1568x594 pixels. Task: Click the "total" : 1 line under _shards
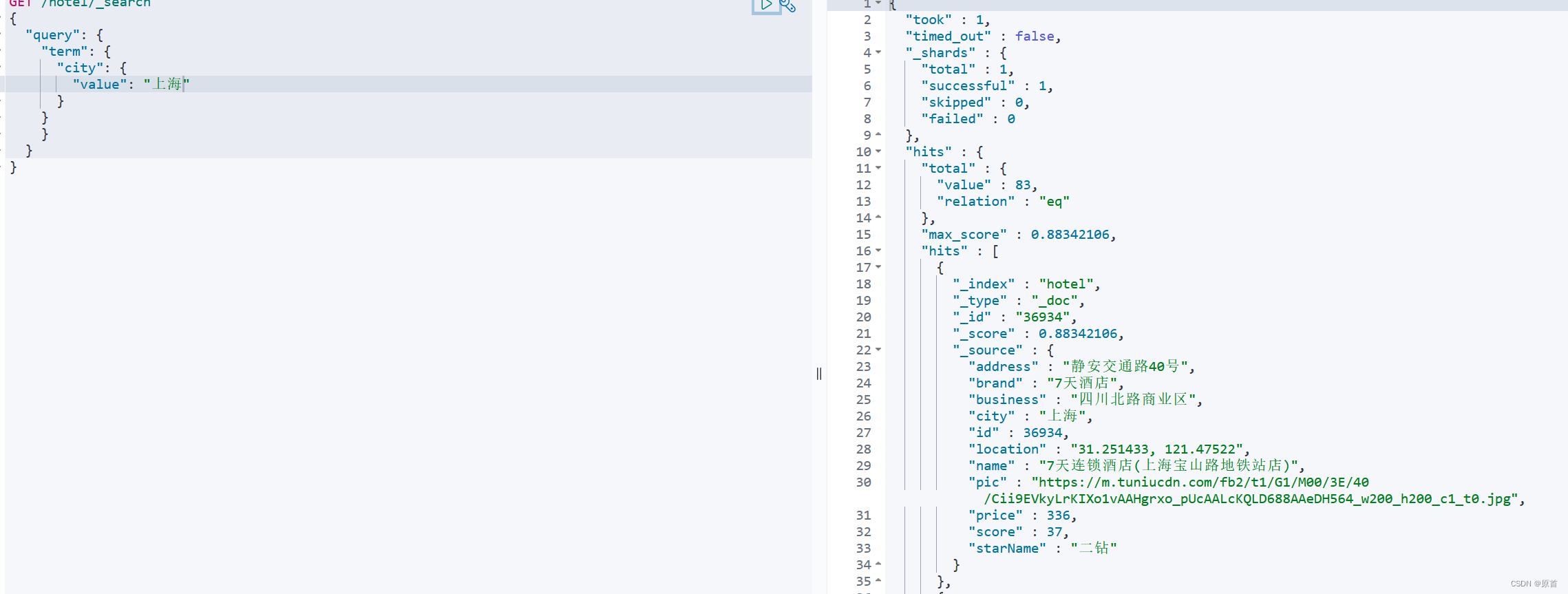[x=968, y=69]
